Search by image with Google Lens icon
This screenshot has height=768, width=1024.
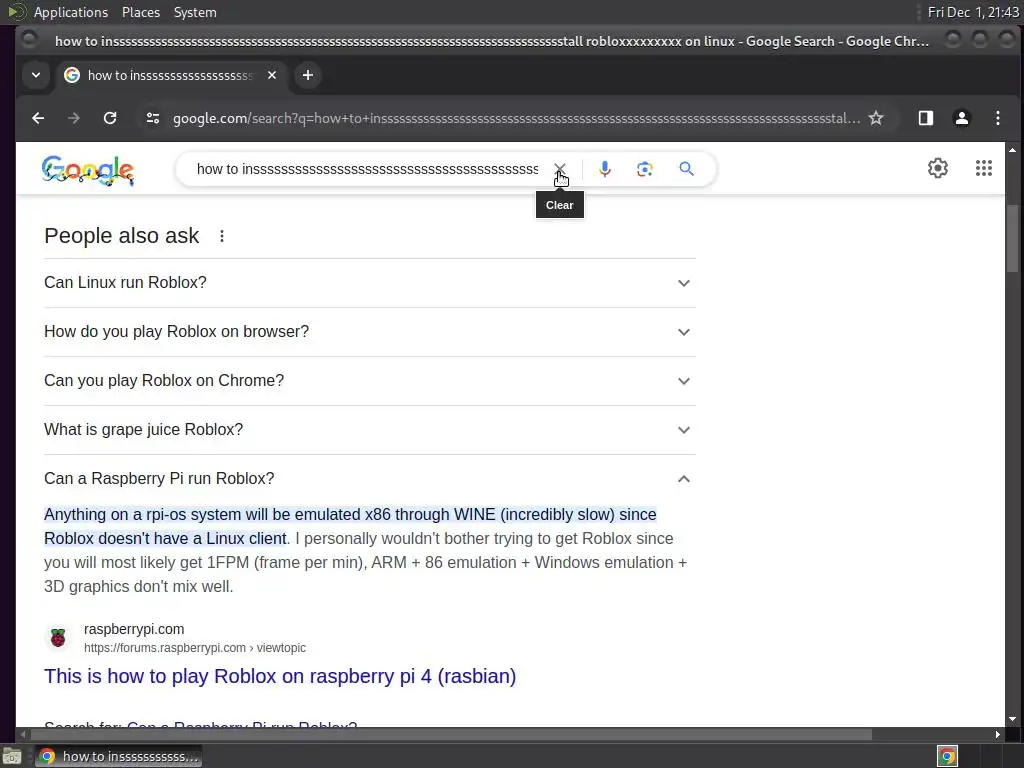[645, 169]
